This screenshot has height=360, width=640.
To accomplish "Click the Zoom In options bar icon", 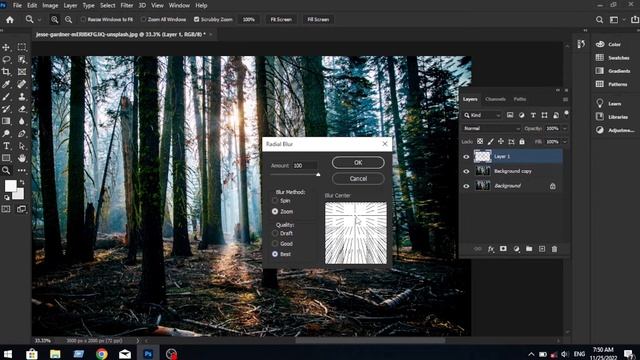I will [x=54, y=20].
